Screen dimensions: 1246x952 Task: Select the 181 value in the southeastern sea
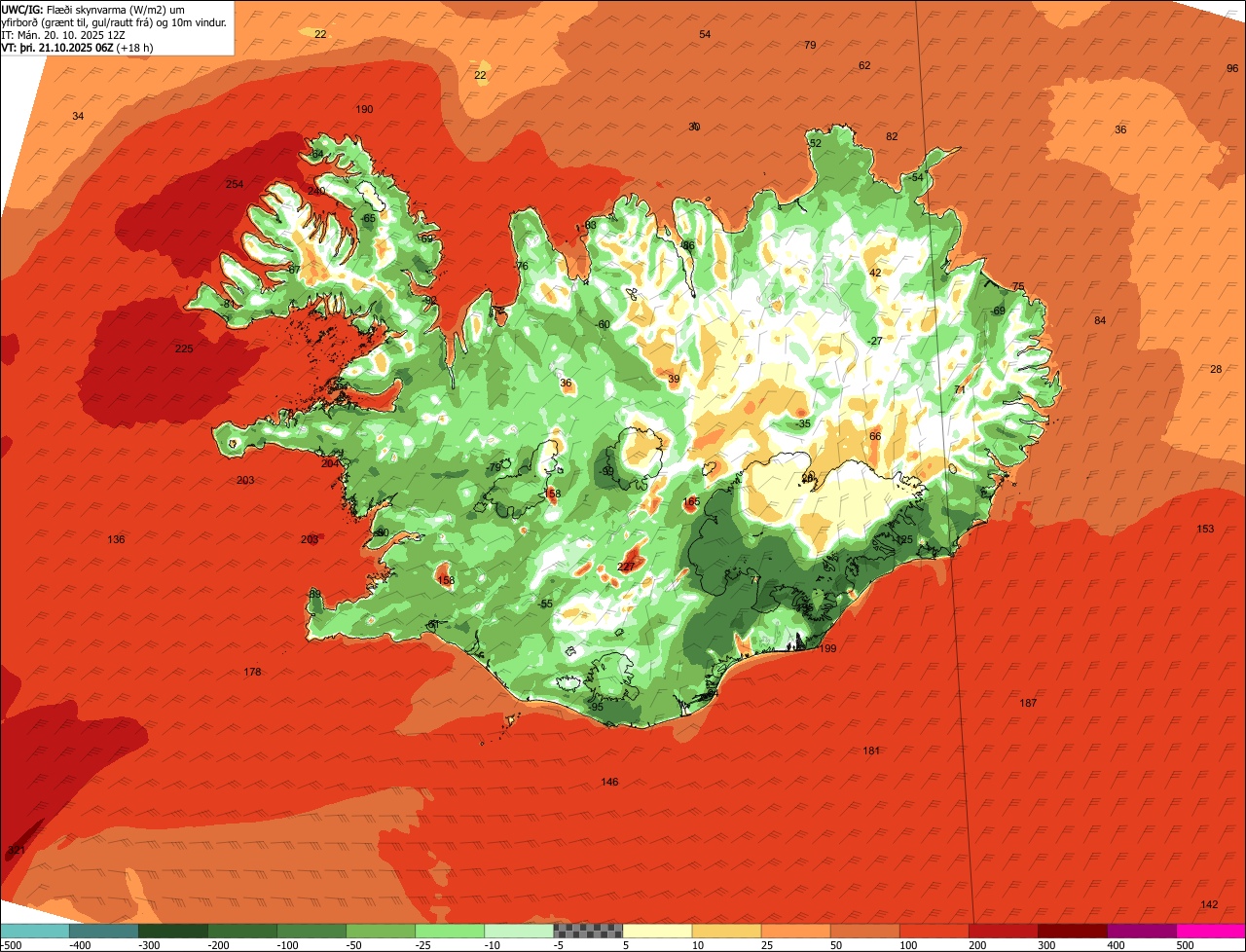click(x=871, y=750)
